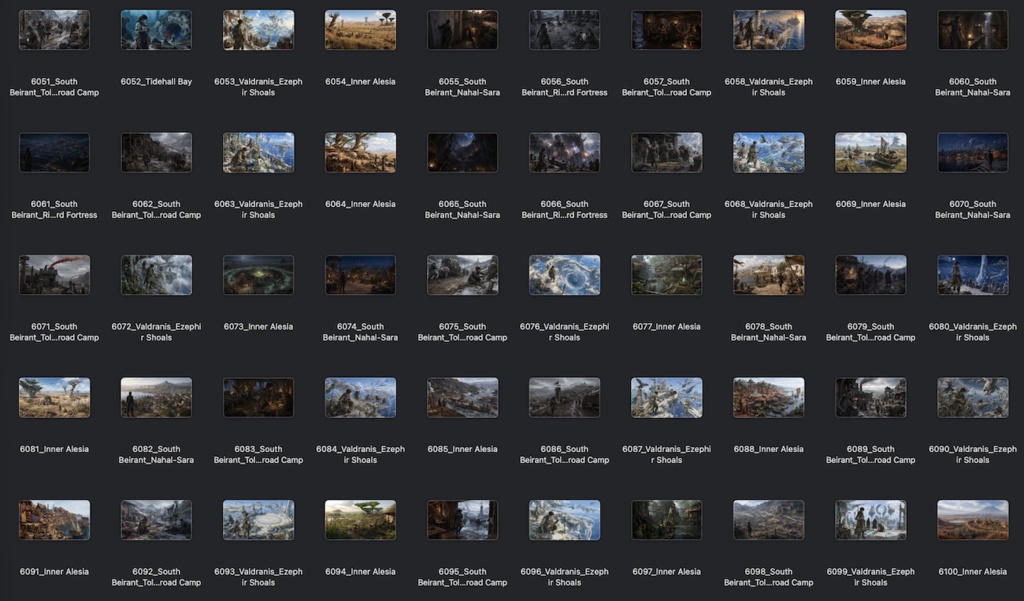Select the 6069_Inner Alesia thumbnail
This screenshot has width=1024, height=601.
tap(871, 152)
